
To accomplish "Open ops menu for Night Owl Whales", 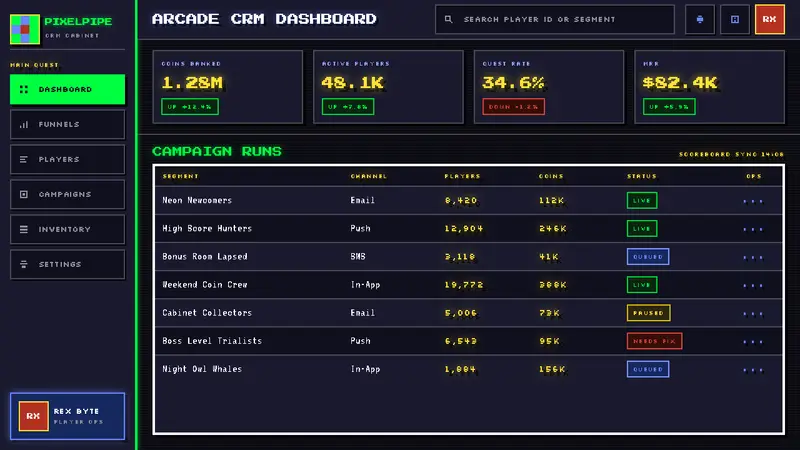I will (753, 369).
